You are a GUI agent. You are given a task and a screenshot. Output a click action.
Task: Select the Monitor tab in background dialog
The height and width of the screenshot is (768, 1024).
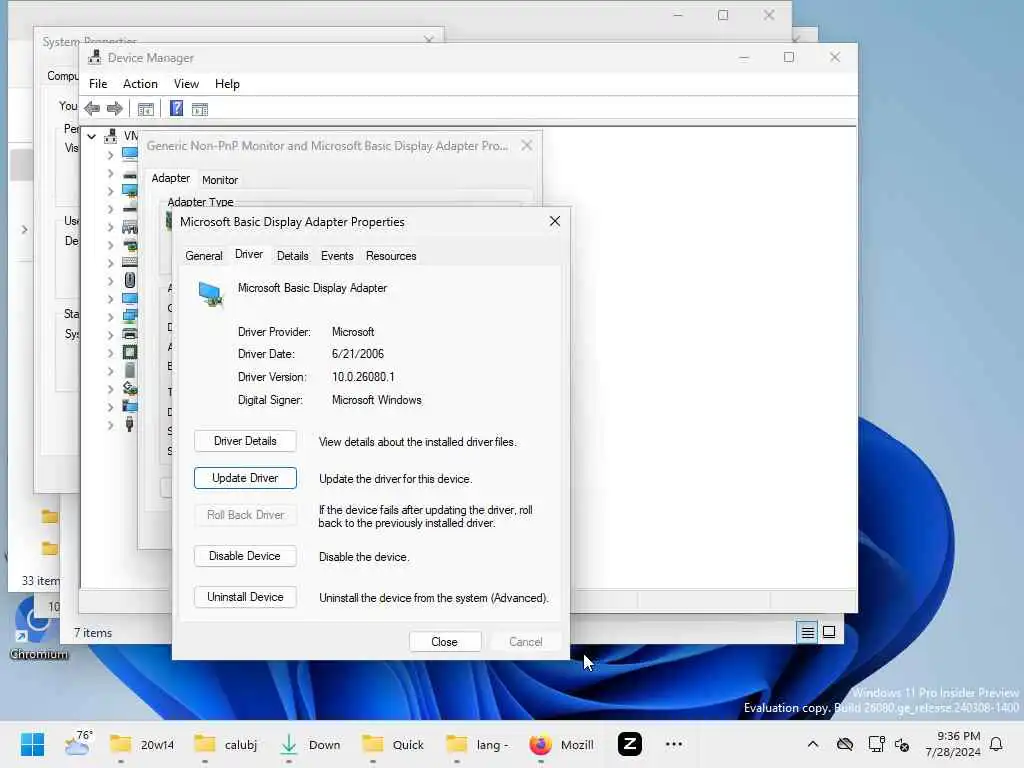click(220, 180)
